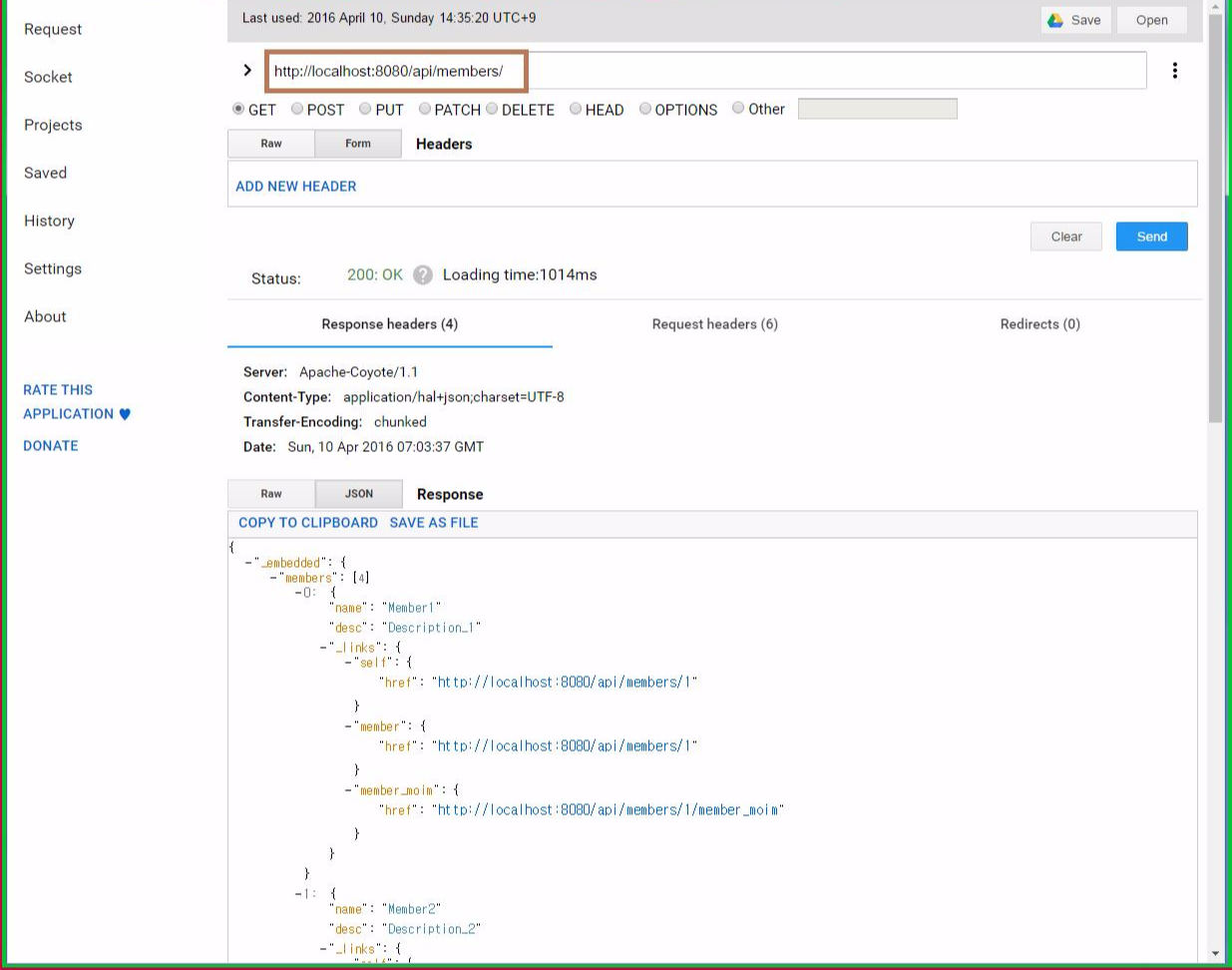
Task: Collapse member item 1 in JSON
Action: tap(298, 894)
